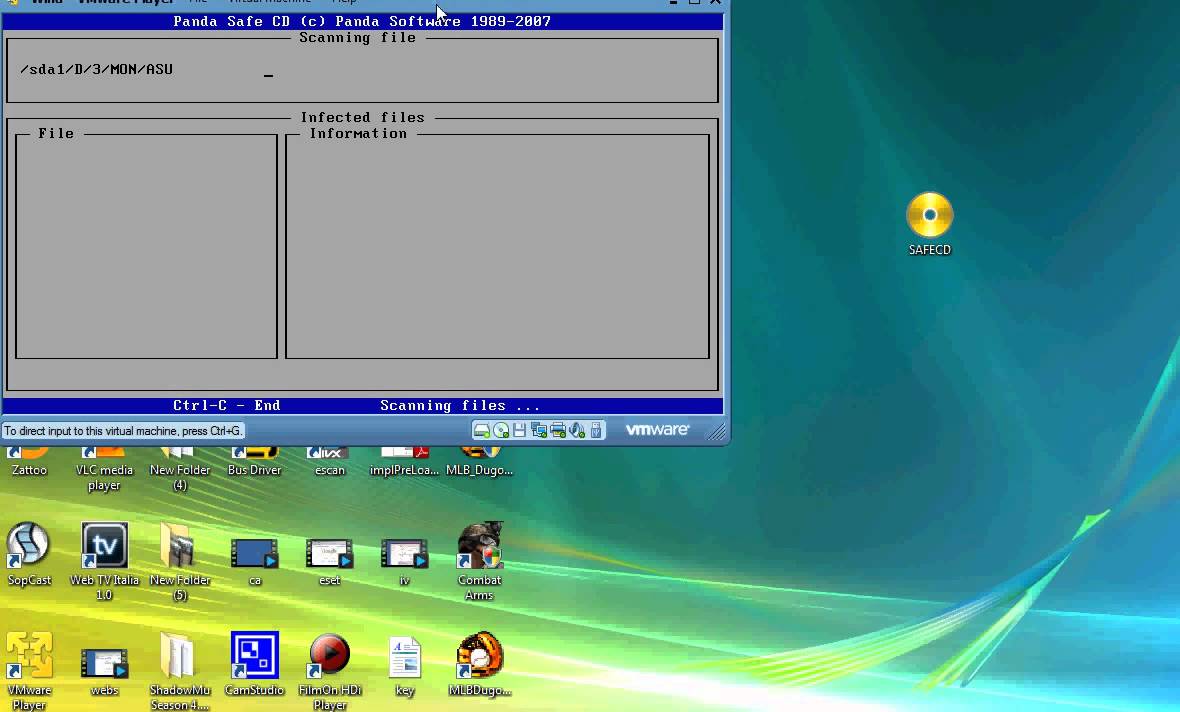
Task: Click the hard disk device icon in VMware status bar
Action: point(482,431)
